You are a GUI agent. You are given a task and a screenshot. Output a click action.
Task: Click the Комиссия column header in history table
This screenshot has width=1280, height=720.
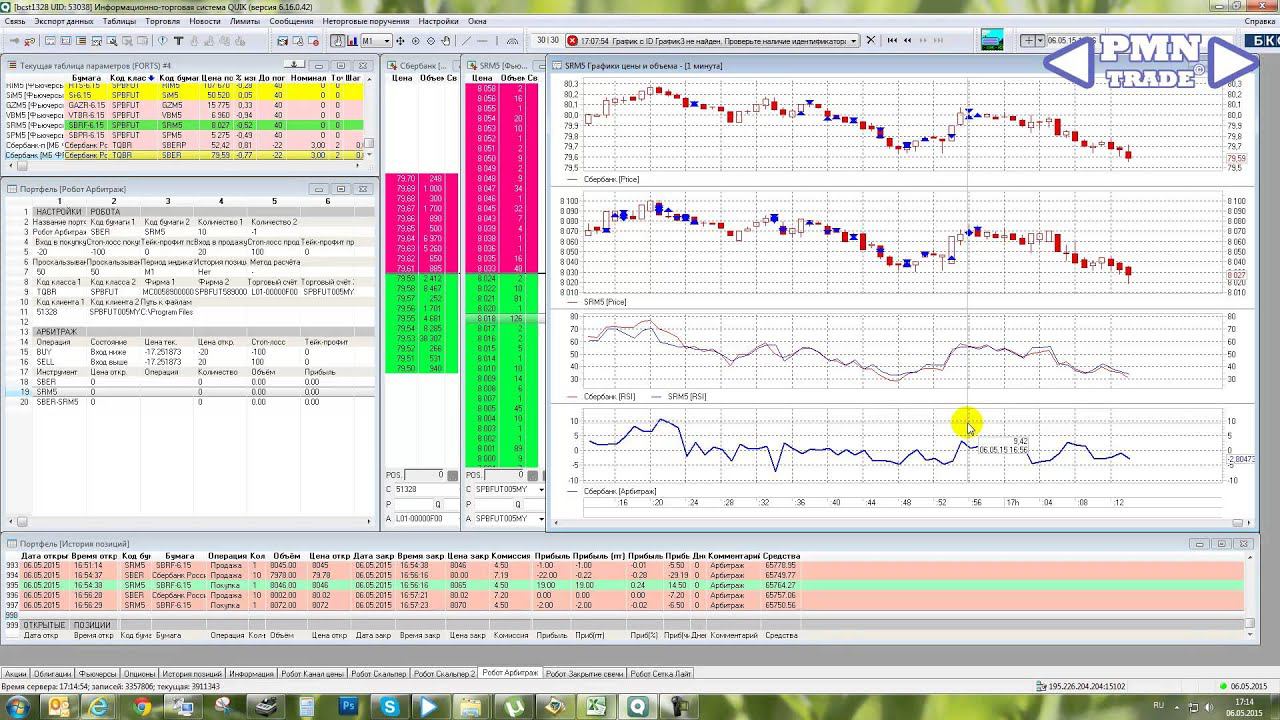tap(511, 555)
